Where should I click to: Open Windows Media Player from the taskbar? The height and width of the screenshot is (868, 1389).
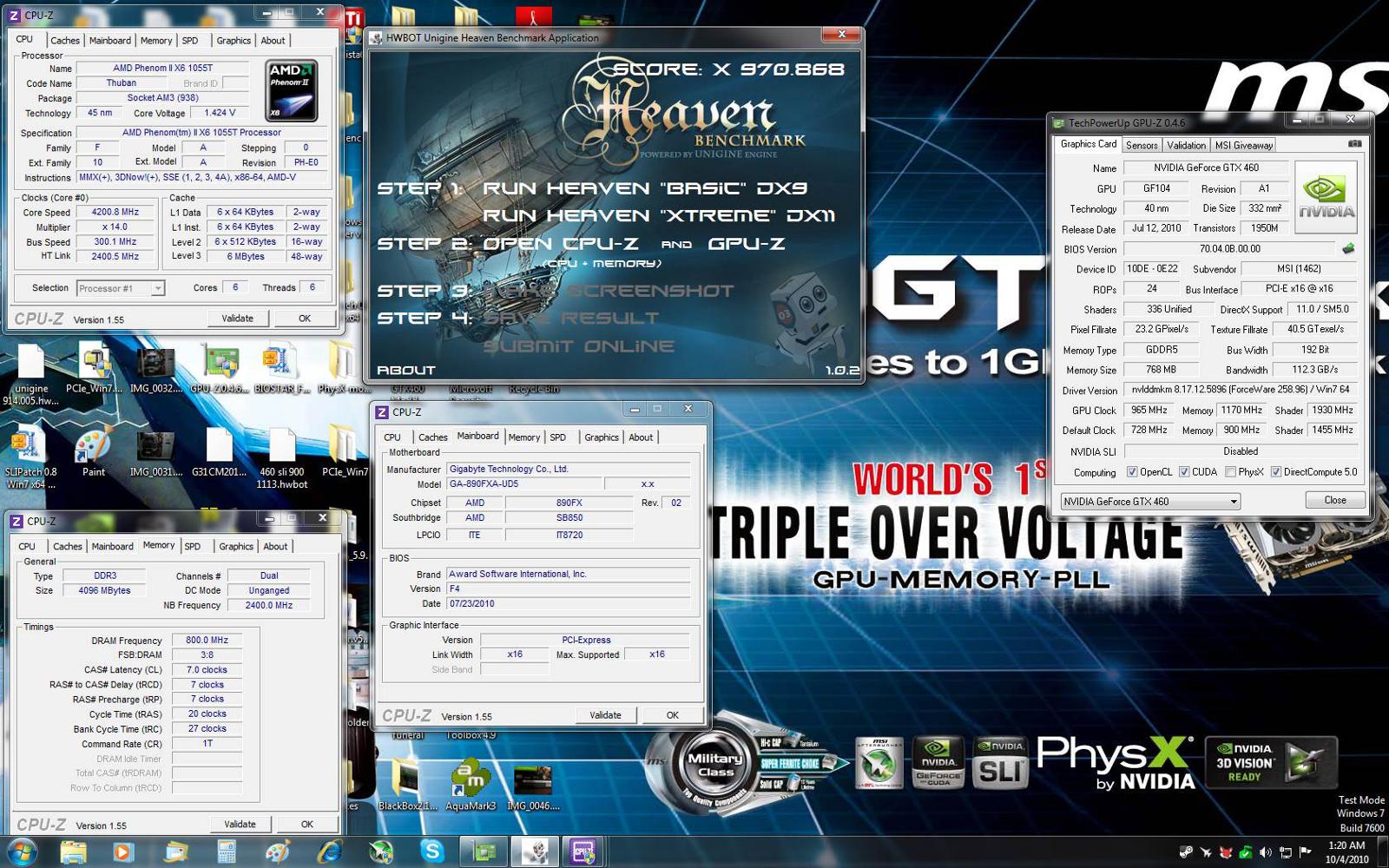tap(122, 852)
